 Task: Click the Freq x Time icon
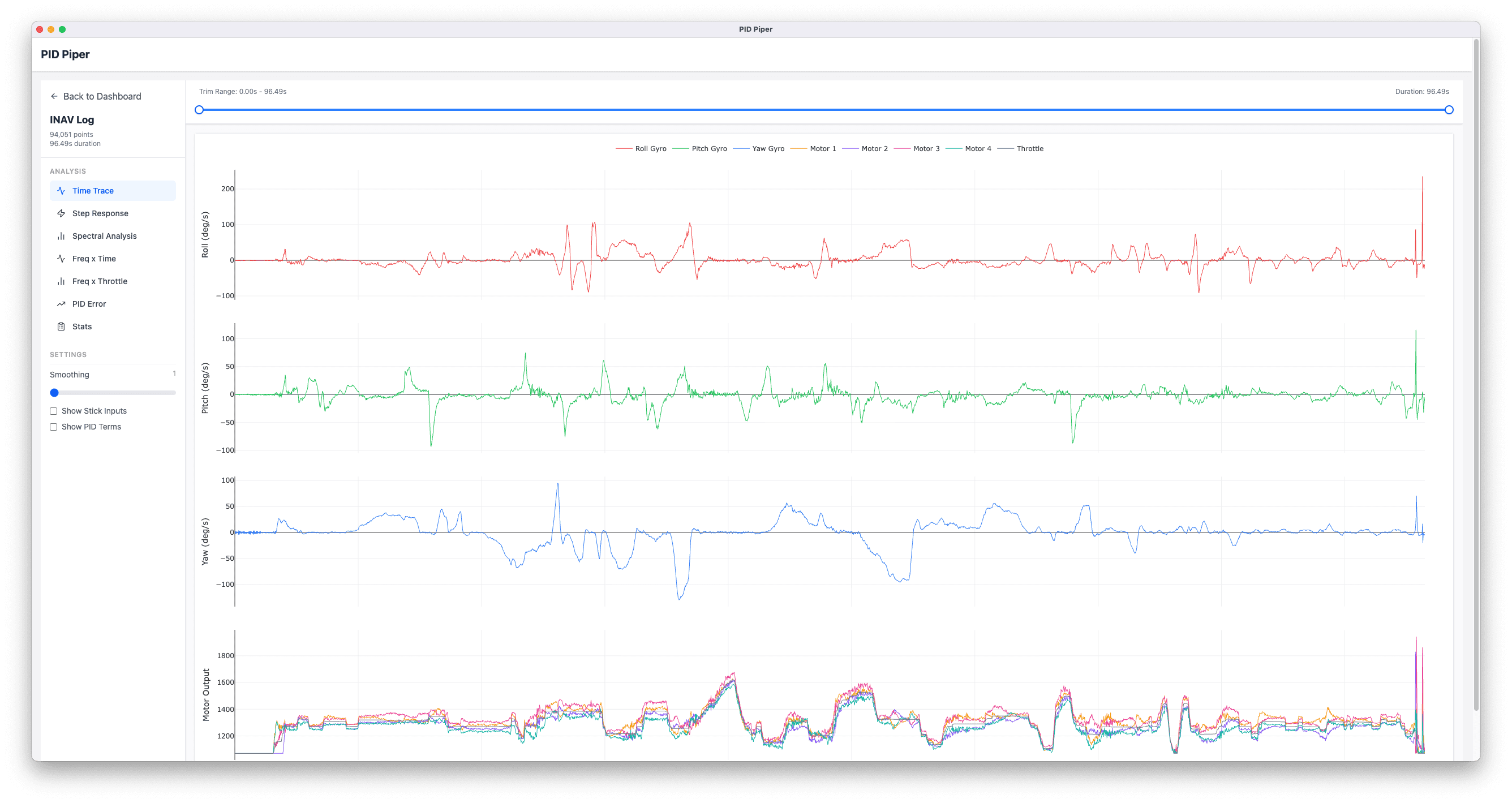(61, 258)
